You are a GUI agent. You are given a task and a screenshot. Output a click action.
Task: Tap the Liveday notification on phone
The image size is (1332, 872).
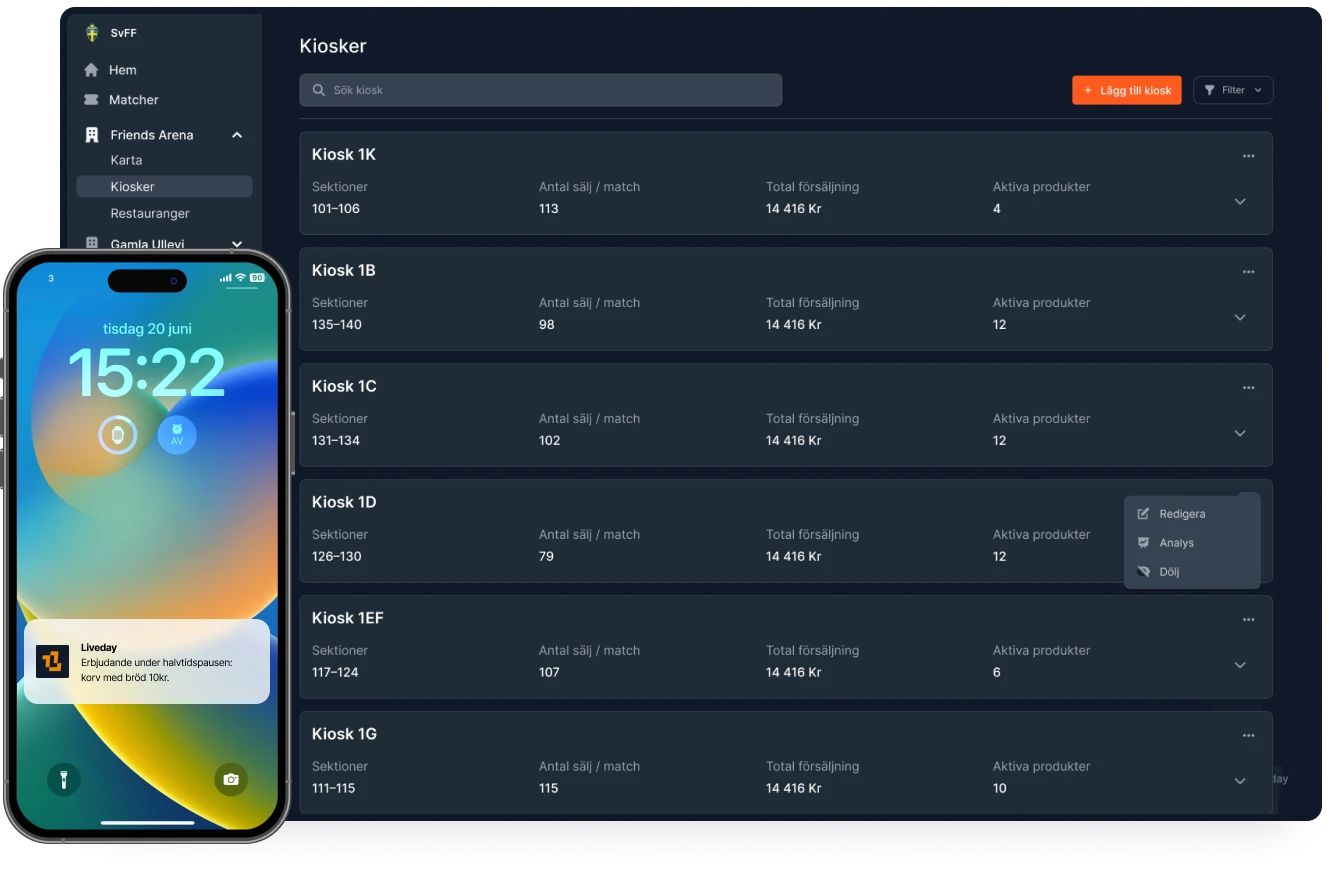point(147,661)
